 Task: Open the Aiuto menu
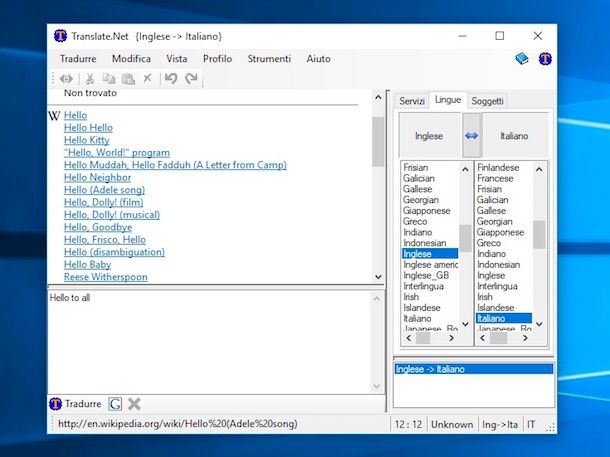click(319, 59)
